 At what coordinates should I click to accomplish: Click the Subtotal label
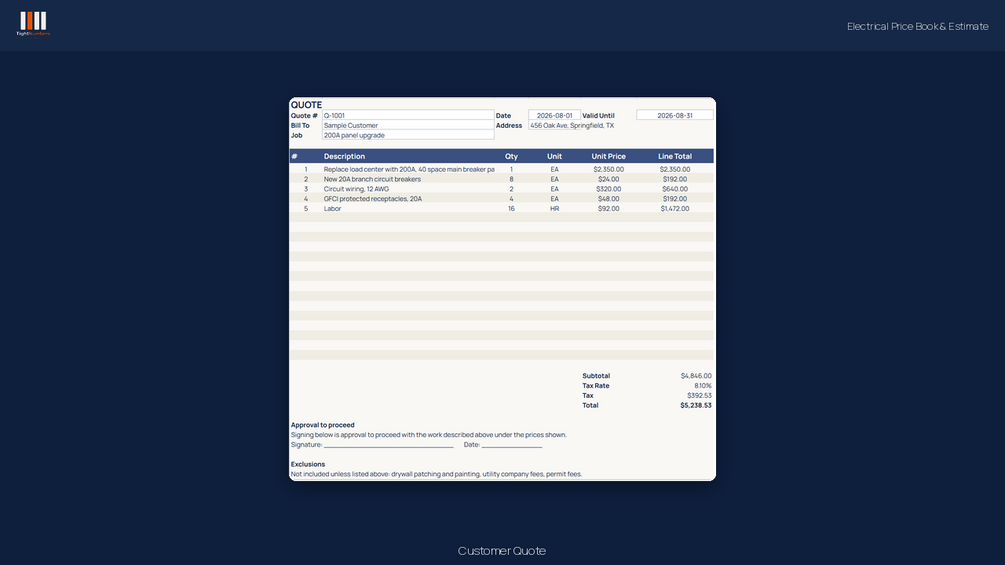tap(596, 376)
